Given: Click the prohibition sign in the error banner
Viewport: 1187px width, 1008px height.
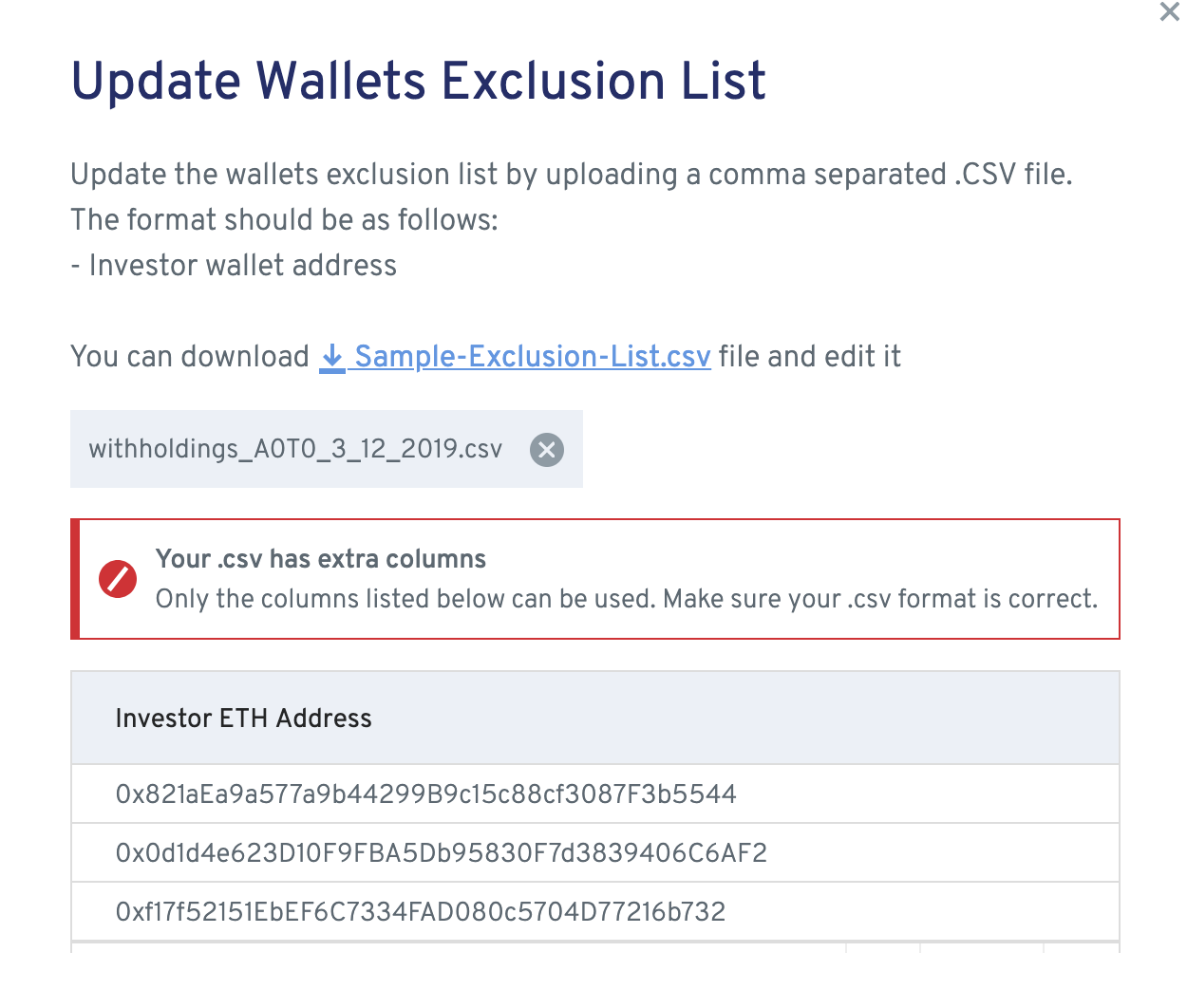Looking at the screenshot, I should (118, 579).
